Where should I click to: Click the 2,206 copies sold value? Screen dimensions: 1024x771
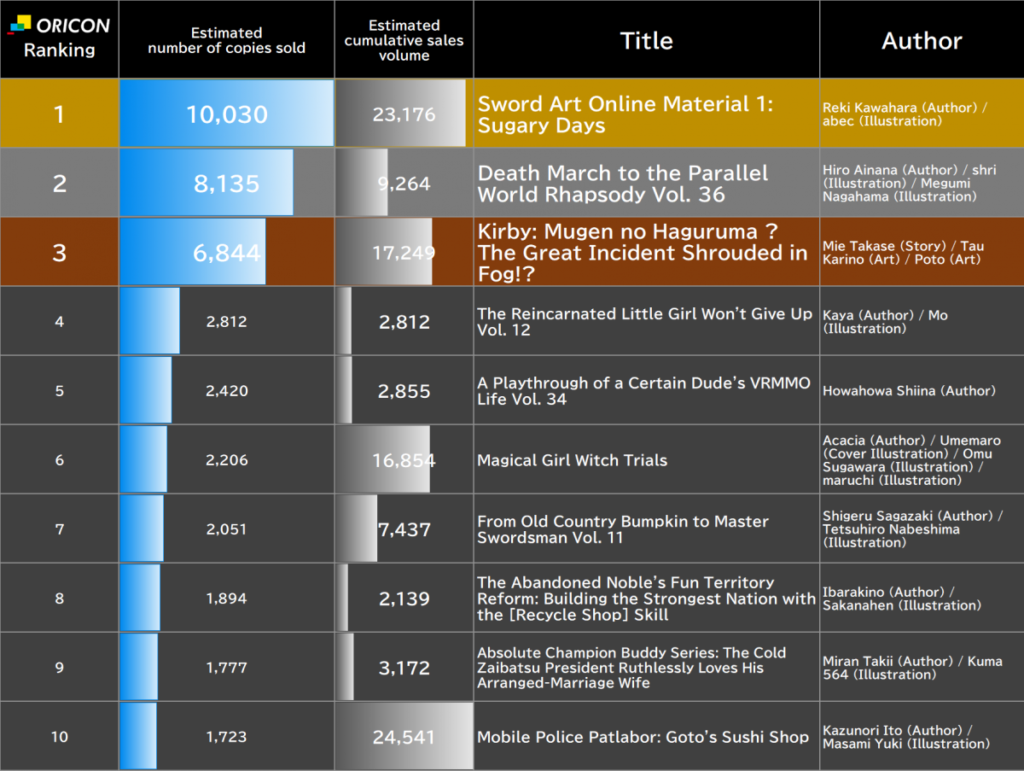(227, 460)
